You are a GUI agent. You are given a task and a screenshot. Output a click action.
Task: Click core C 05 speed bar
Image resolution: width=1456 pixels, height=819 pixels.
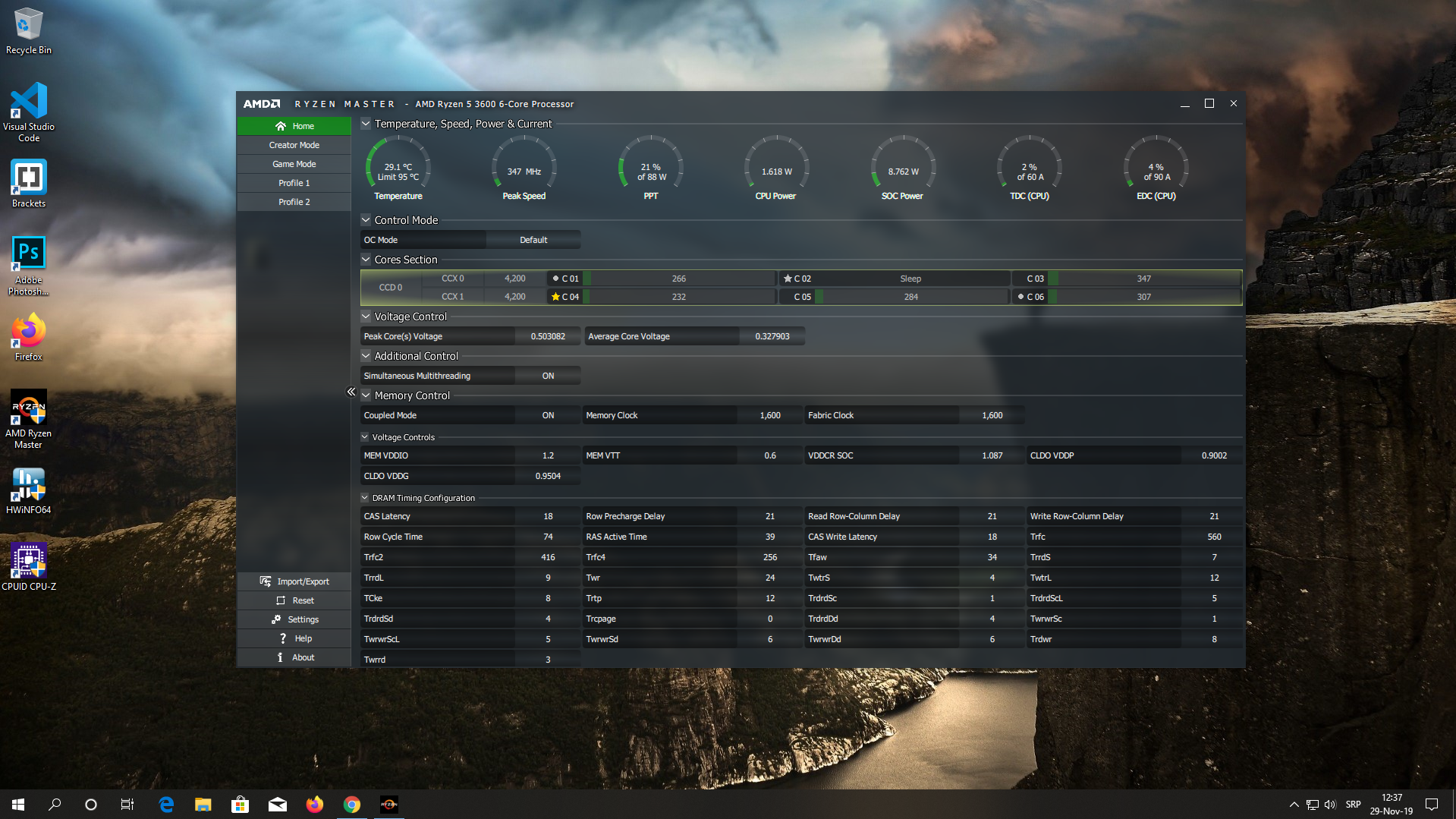(x=910, y=297)
